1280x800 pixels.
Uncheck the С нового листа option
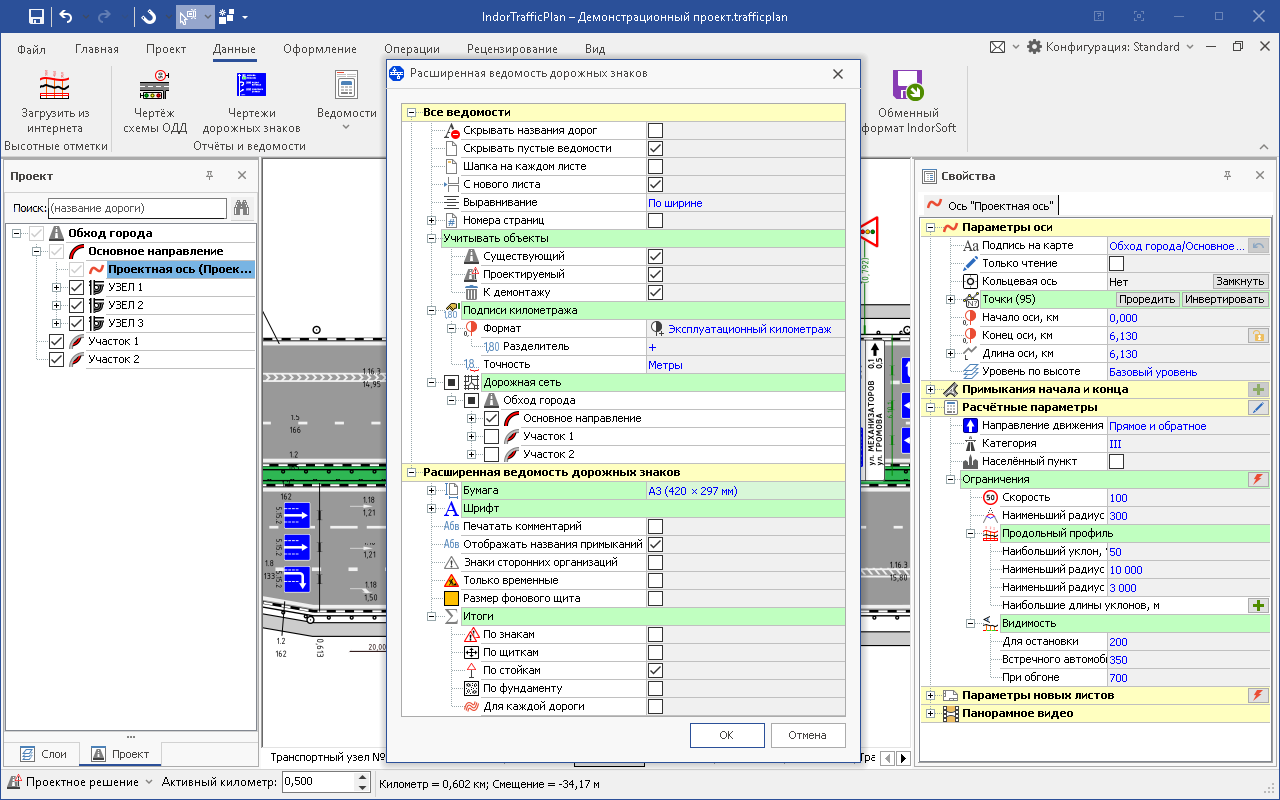pyautogui.click(x=655, y=184)
